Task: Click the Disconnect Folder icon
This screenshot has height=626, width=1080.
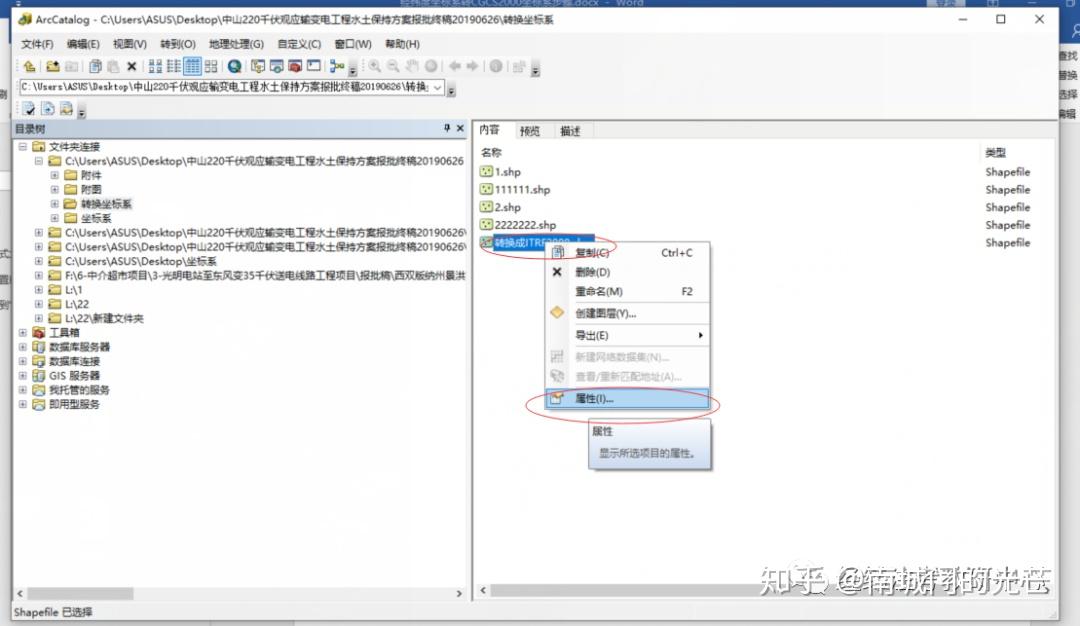Action: click(x=72, y=66)
